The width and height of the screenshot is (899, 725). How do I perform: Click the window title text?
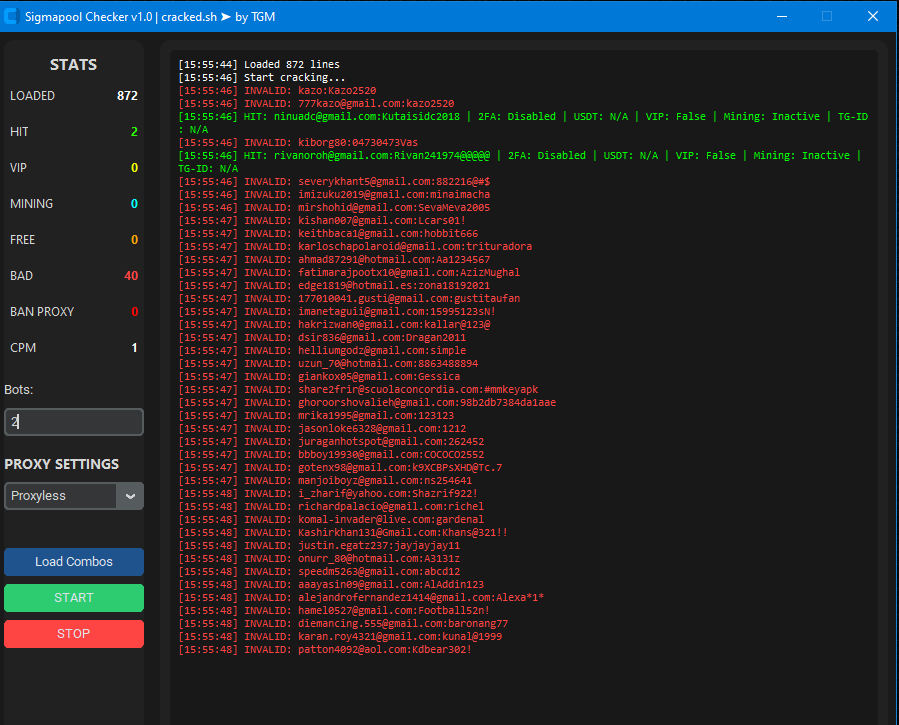150,17
